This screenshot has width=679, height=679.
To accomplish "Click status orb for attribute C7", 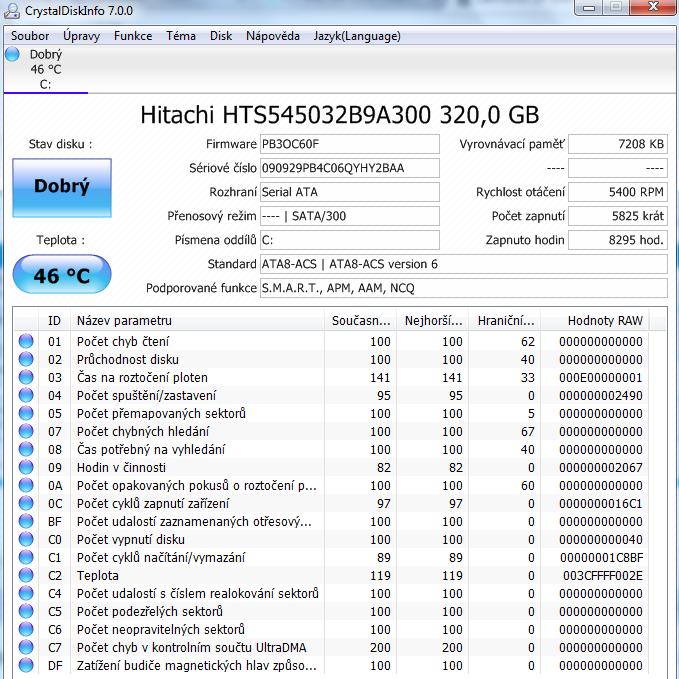I will 26,647.
